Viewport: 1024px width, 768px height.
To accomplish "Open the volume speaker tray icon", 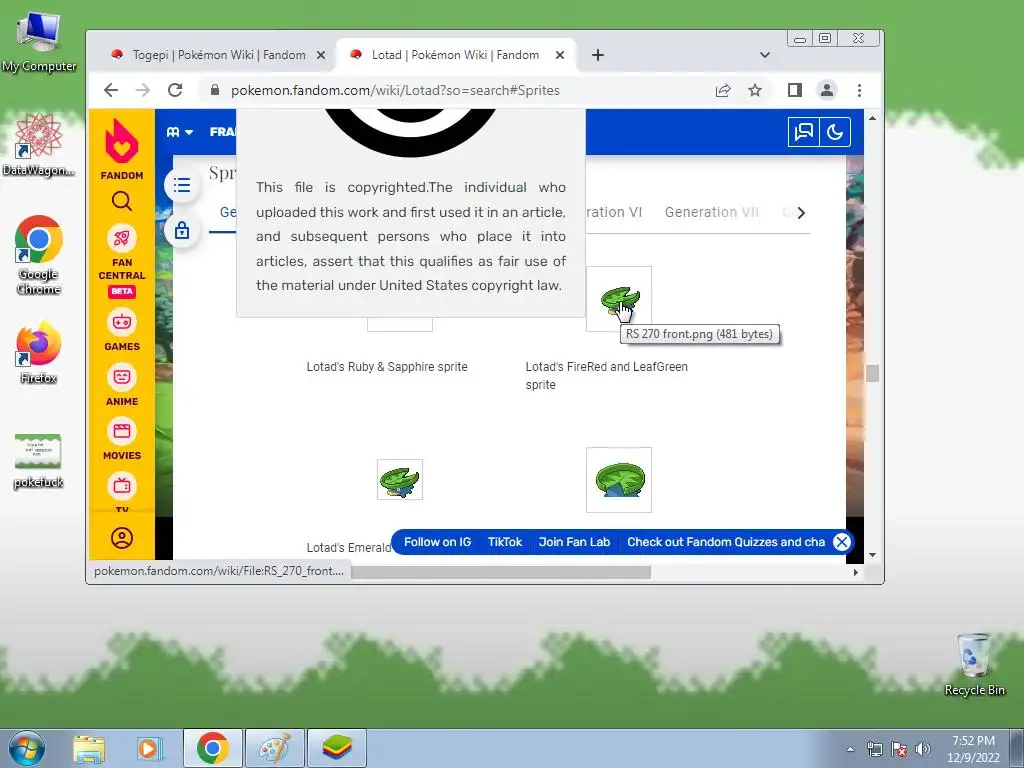I will (923, 749).
